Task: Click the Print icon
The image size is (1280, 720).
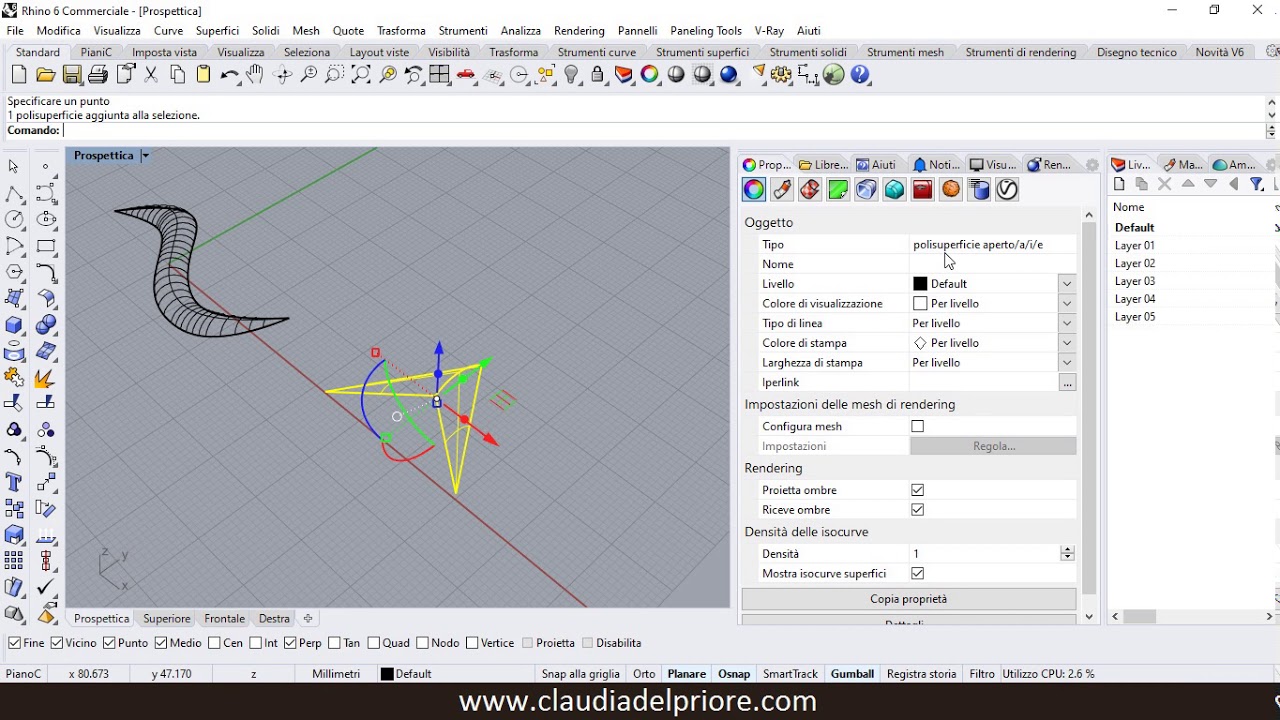Action: 98,75
